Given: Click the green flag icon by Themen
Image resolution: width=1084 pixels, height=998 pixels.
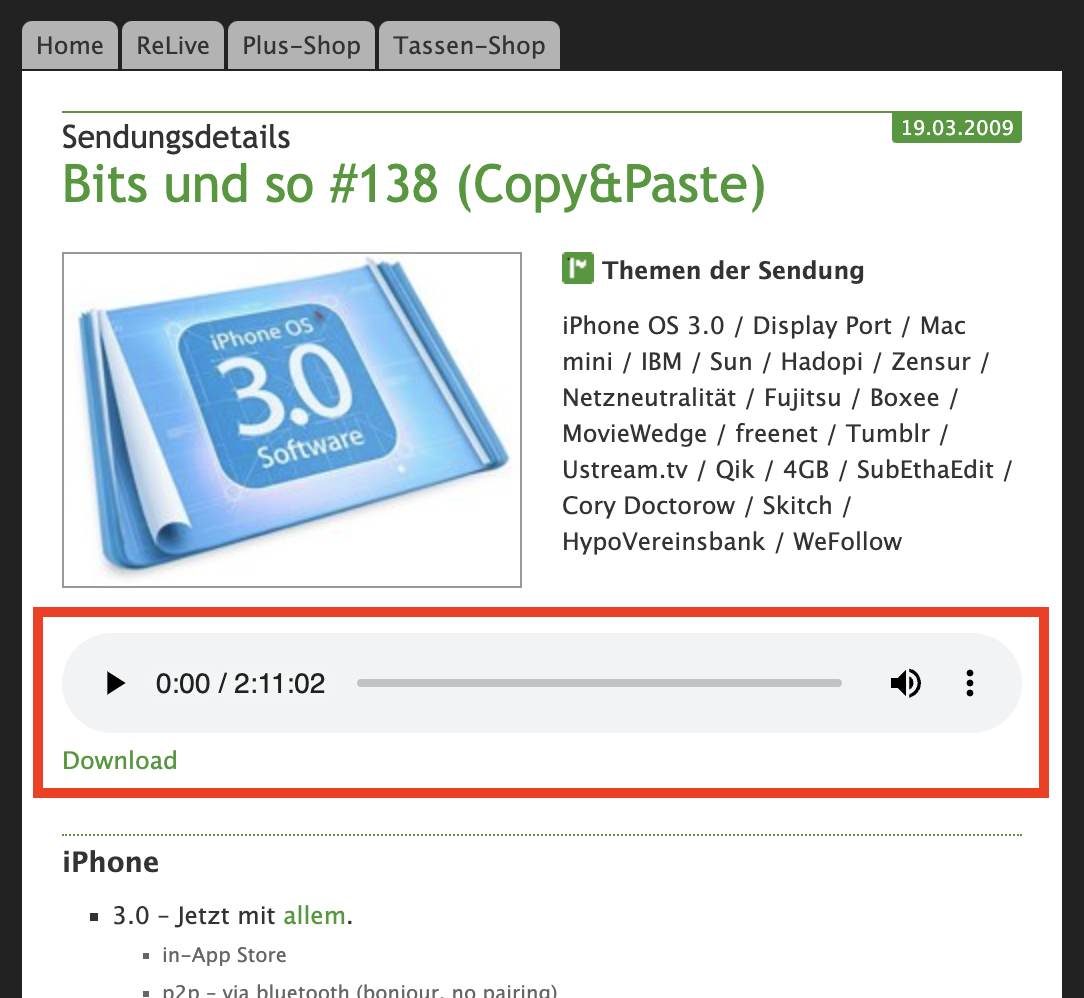Looking at the screenshot, I should click(577, 269).
